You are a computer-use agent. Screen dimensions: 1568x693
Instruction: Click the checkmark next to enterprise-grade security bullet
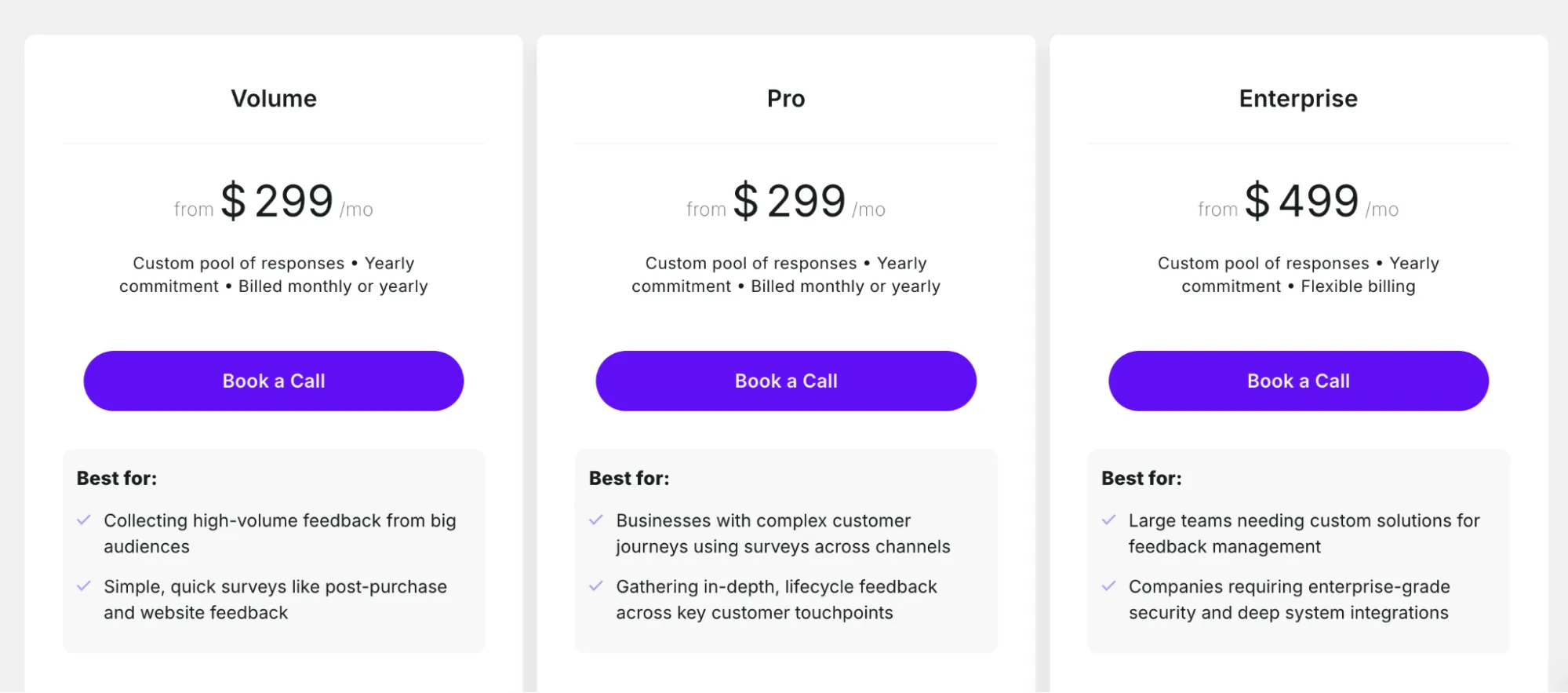[1109, 586]
